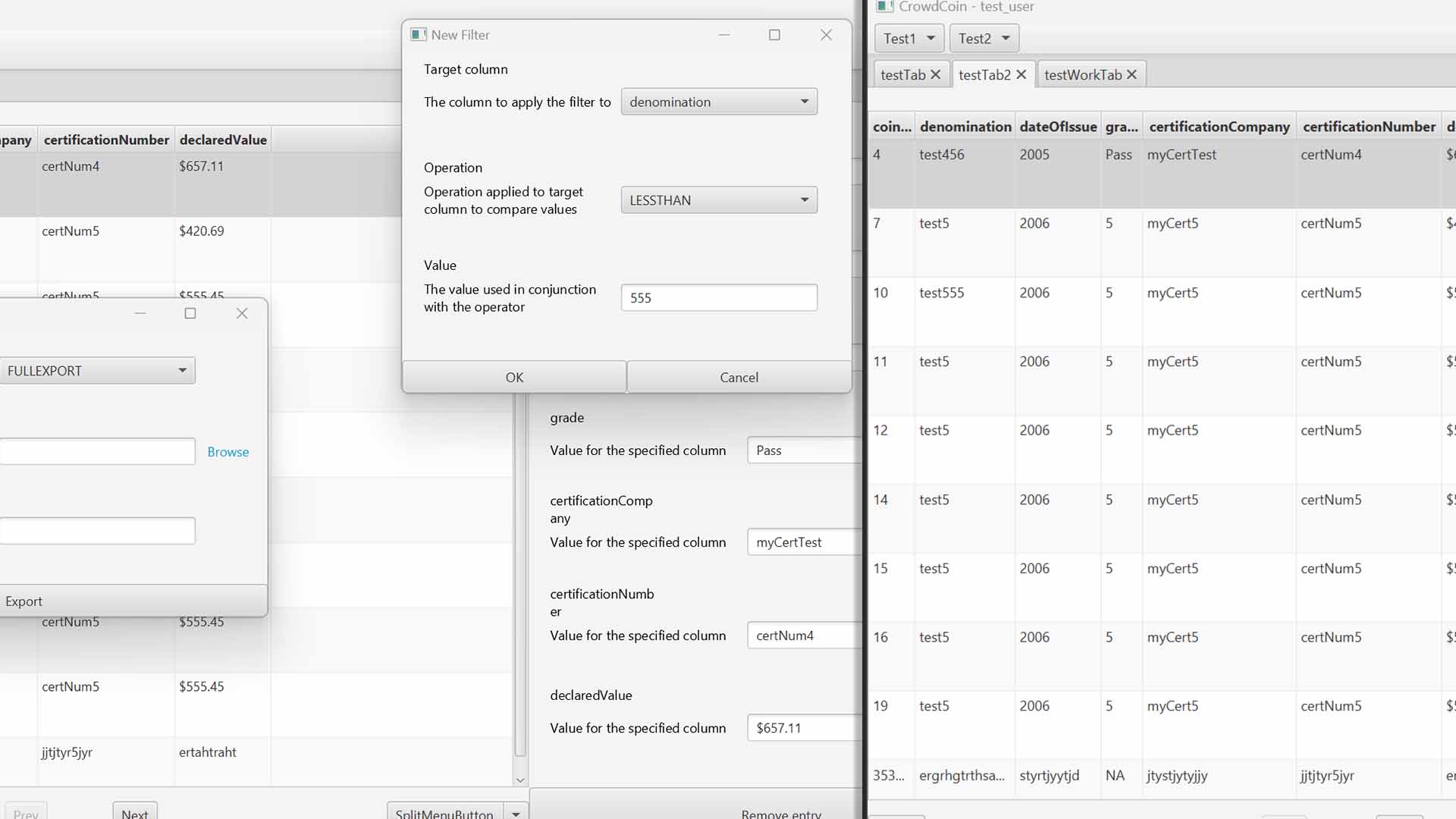
Task: Close the New Filter dialog window
Action: click(x=826, y=35)
